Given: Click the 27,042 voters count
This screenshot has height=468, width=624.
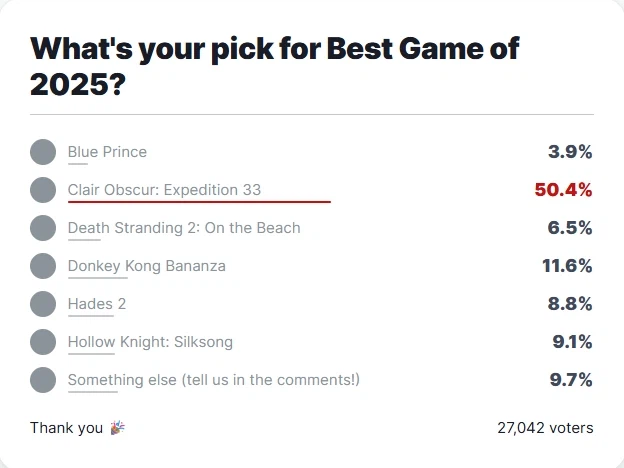Looking at the screenshot, I should click(545, 428).
